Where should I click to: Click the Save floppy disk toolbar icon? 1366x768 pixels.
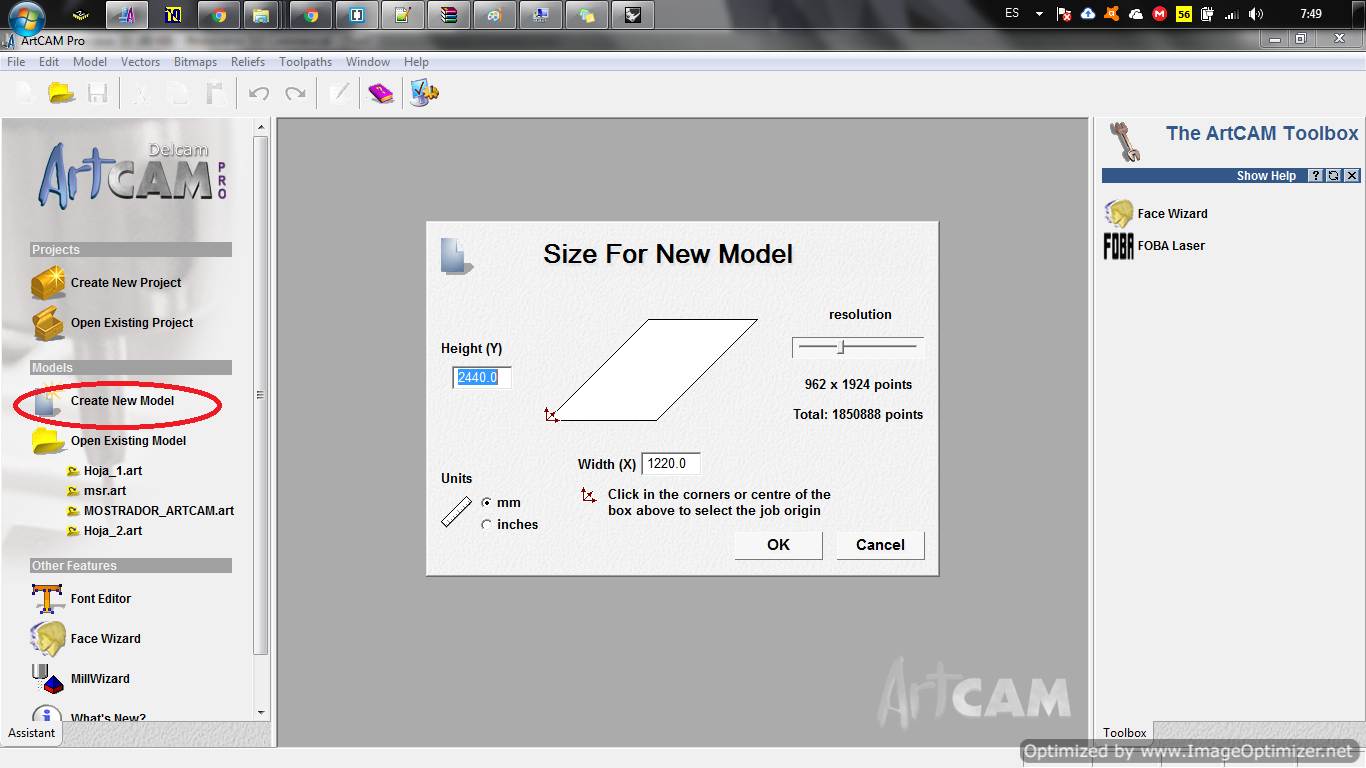click(x=97, y=93)
